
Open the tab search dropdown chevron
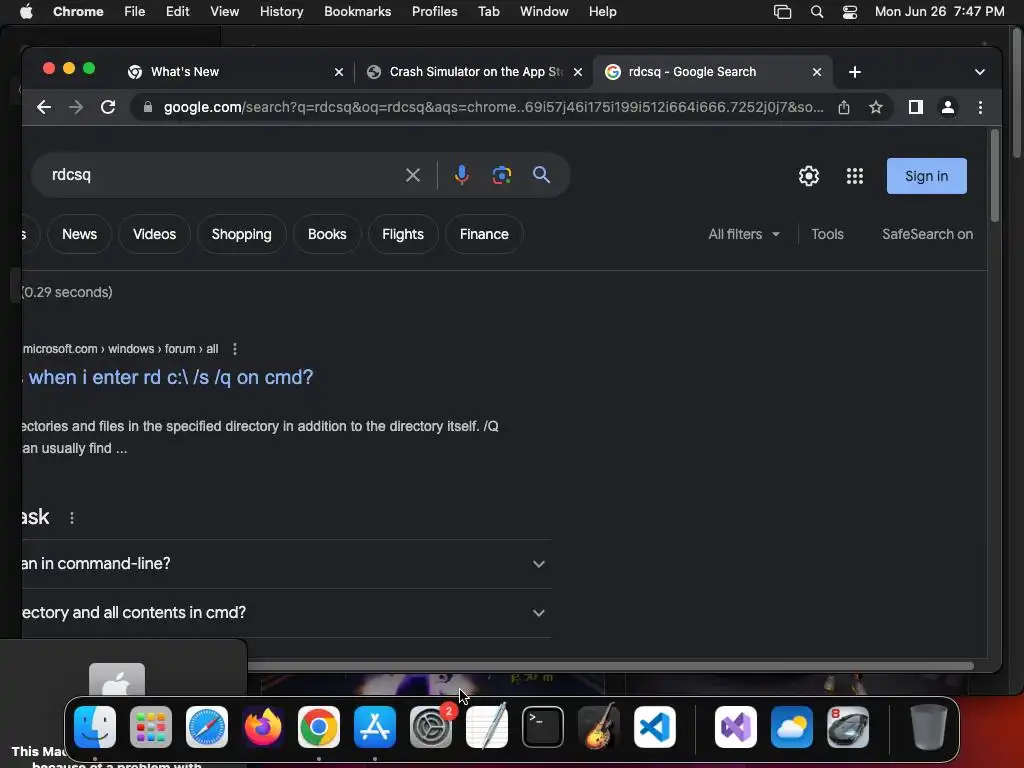click(980, 72)
